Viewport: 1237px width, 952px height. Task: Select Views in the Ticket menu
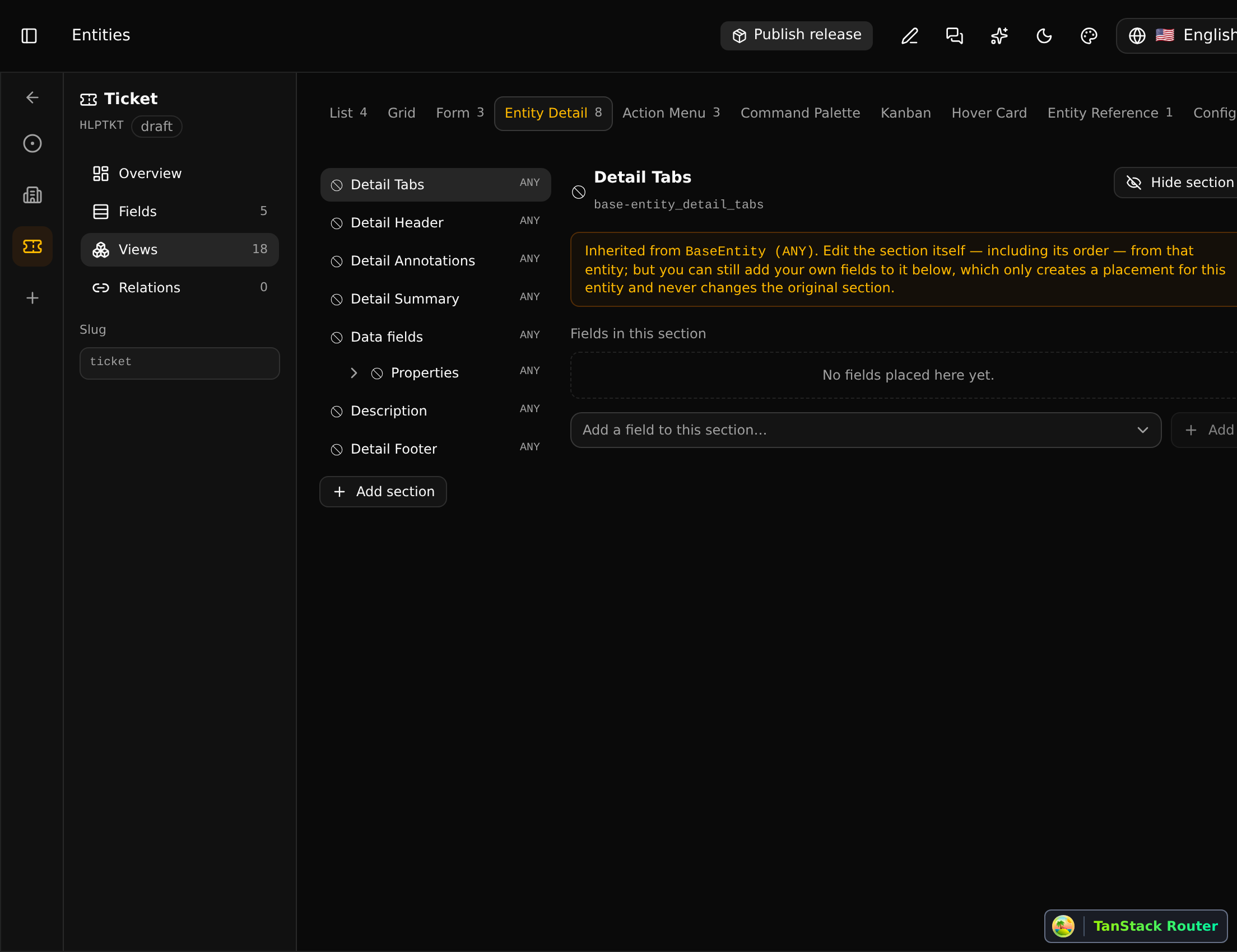(179, 250)
